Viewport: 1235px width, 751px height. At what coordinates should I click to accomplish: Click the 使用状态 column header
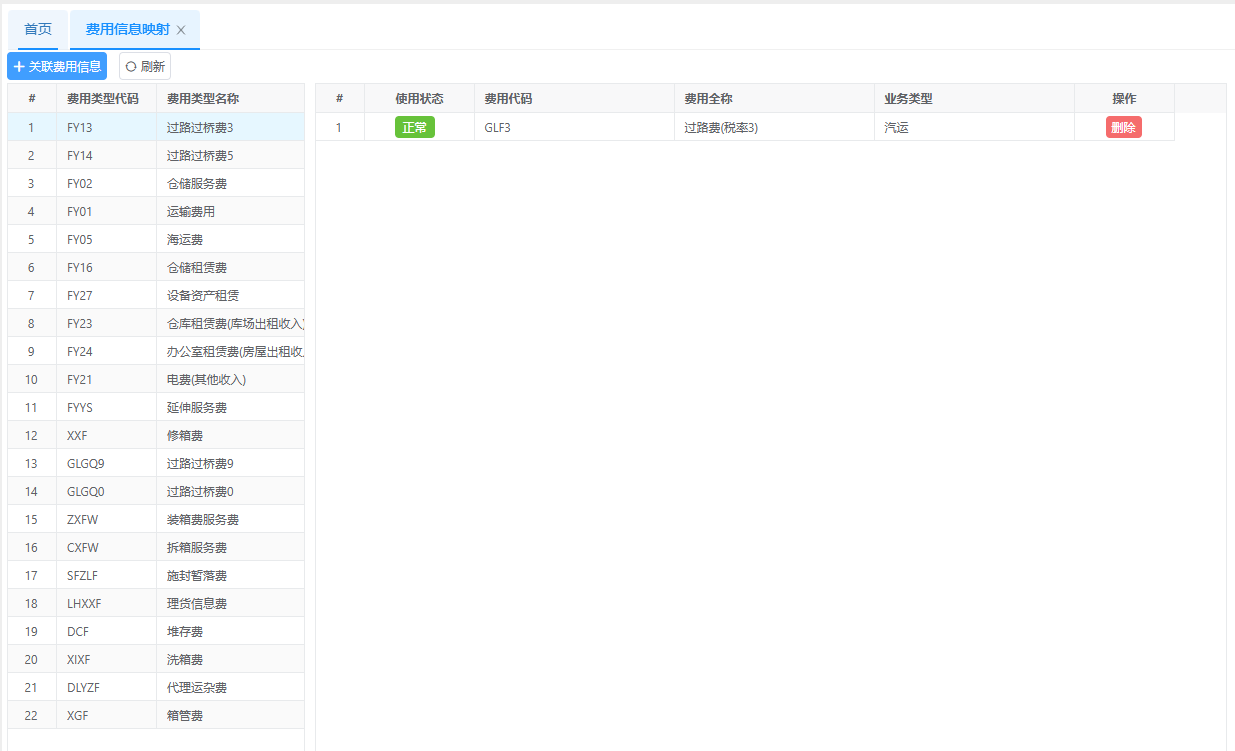tap(419, 99)
